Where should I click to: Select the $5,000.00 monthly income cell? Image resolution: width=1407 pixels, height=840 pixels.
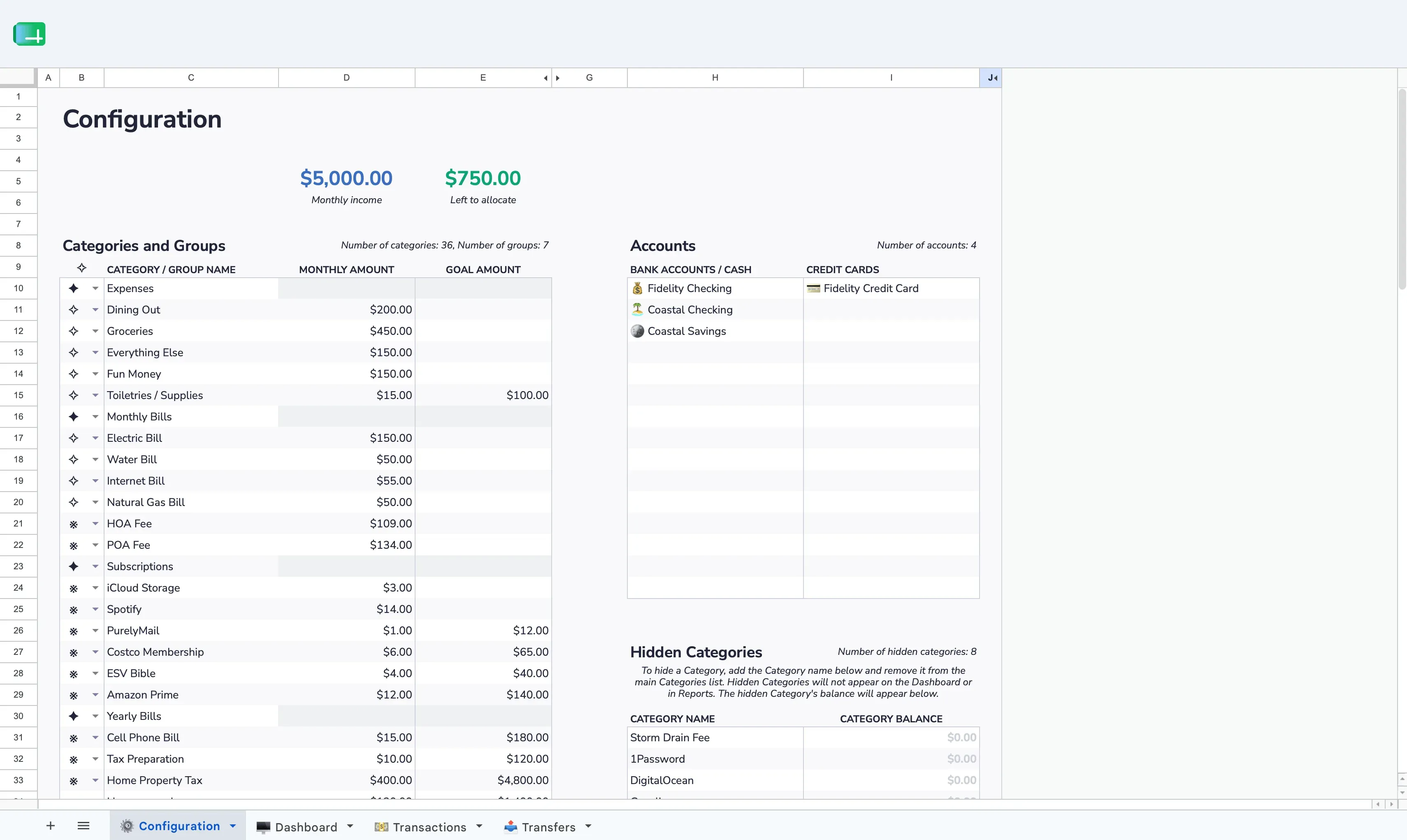pos(346,178)
